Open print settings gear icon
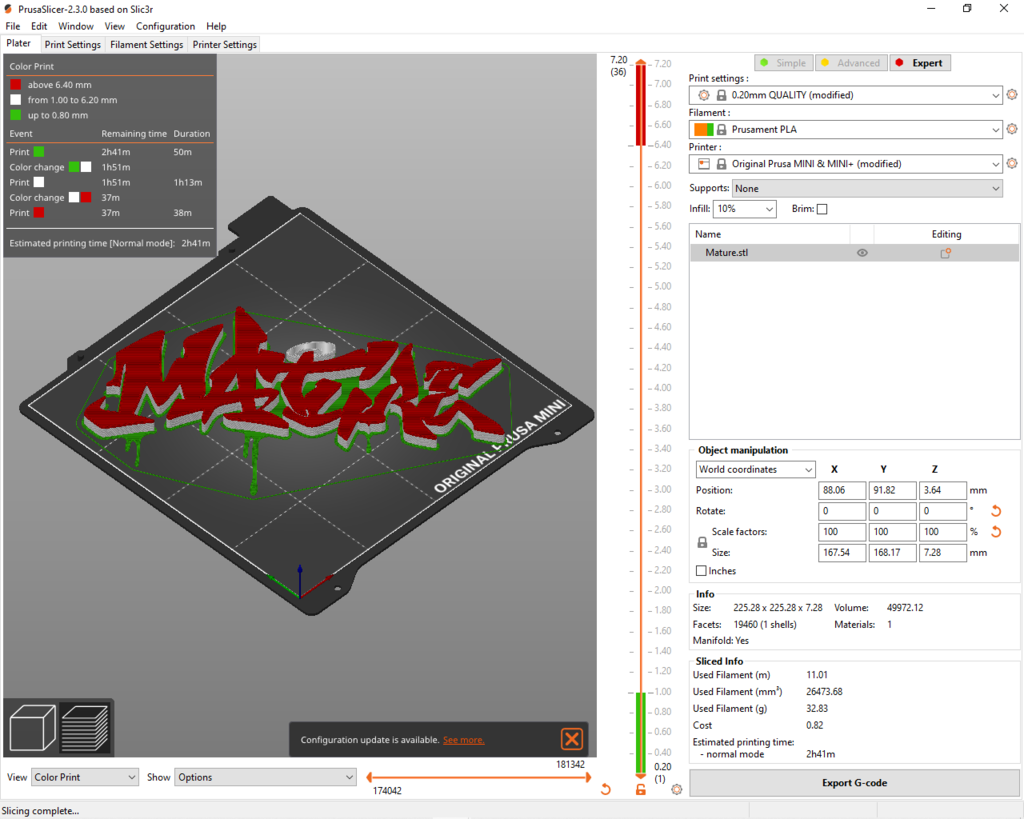This screenshot has height=819, width=1024. [1012, 95]
